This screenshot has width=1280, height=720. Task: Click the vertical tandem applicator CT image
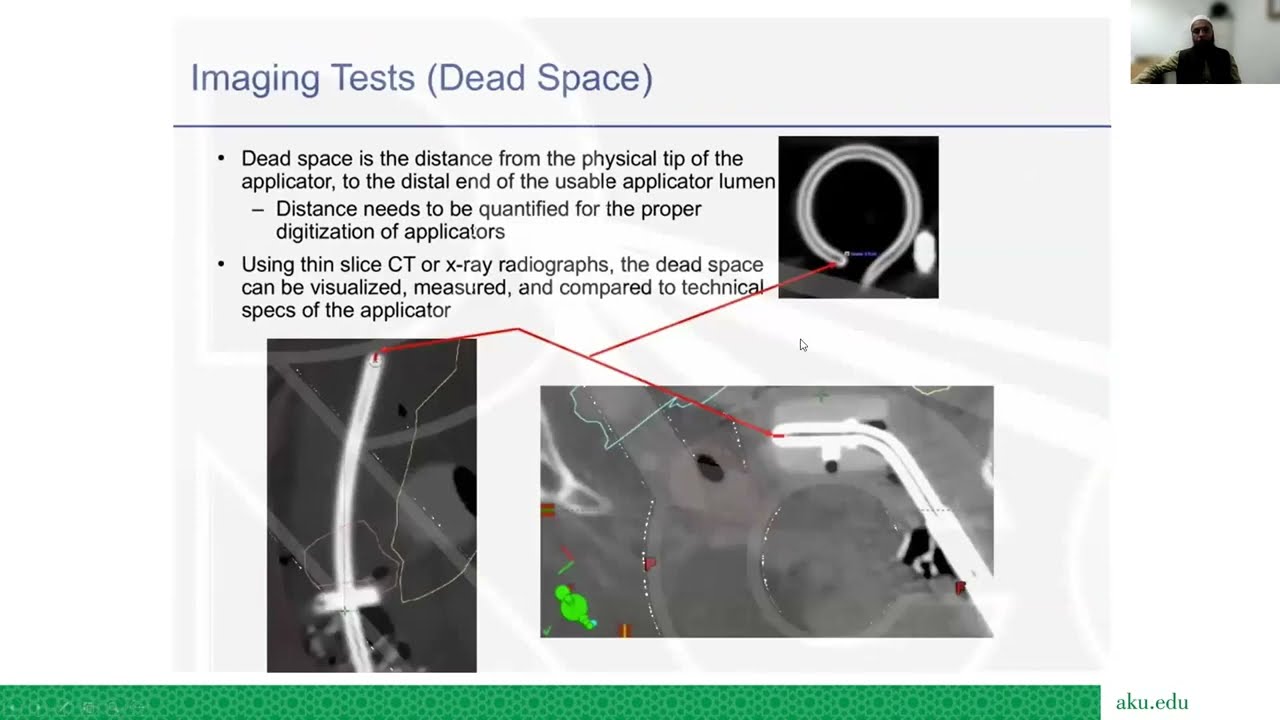coord(371,505)
